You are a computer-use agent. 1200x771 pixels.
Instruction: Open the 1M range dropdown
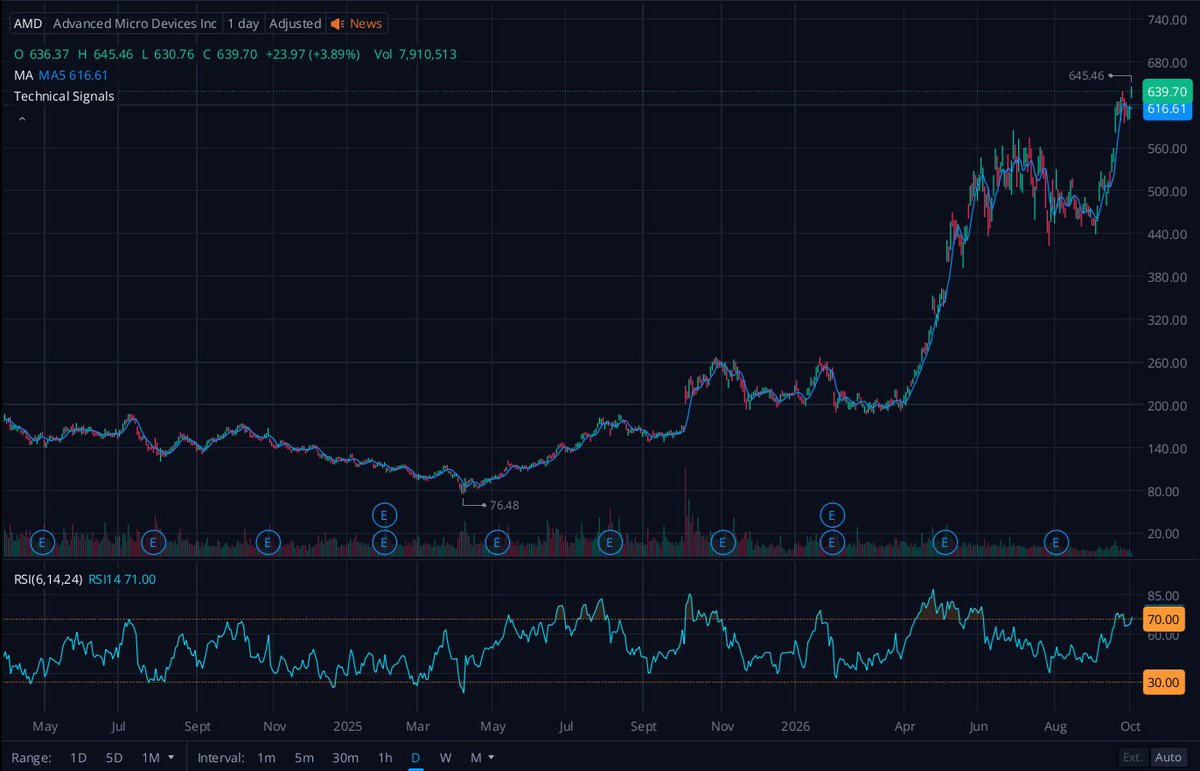tap(157, 758)
